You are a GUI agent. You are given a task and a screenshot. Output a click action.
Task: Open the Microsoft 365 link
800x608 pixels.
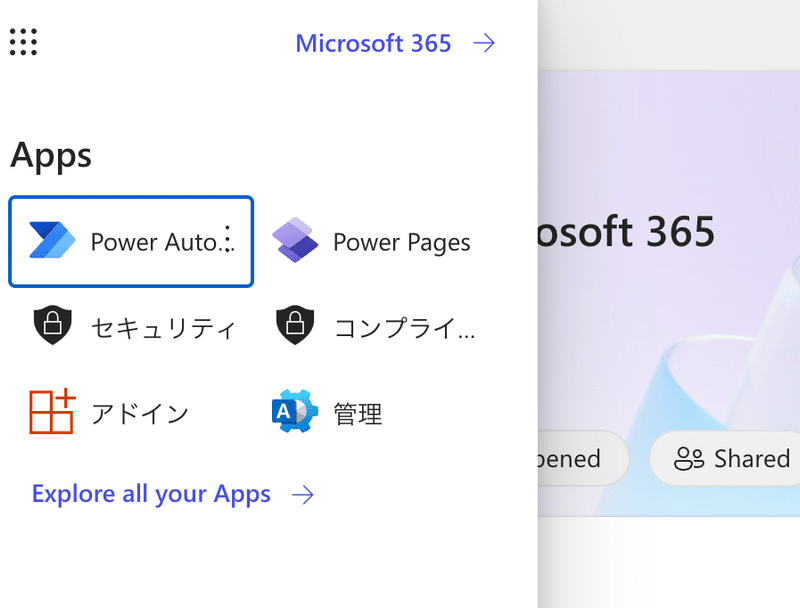pyautogui.click(x=373, y=43)
